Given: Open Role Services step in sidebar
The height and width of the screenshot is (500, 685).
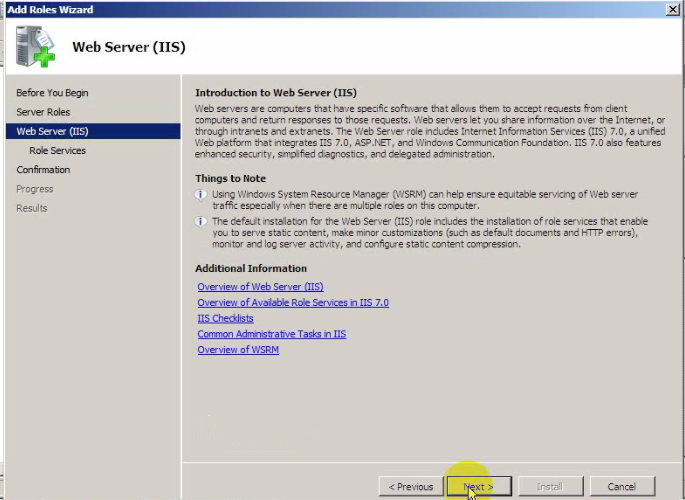Looking at the screenshot, I should (x=57, y=150).
